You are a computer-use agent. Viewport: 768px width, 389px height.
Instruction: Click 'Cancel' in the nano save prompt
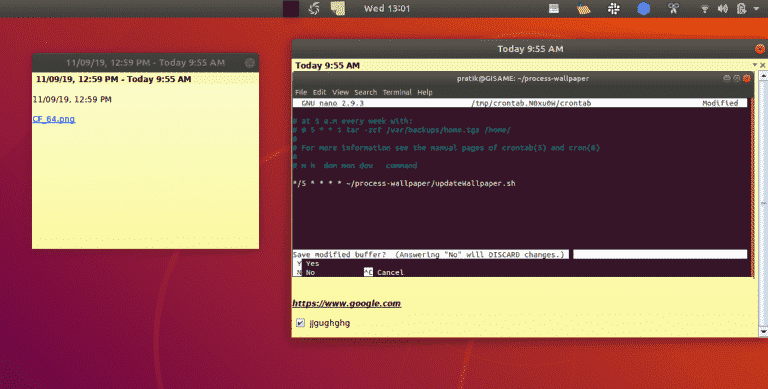(390, 272)
